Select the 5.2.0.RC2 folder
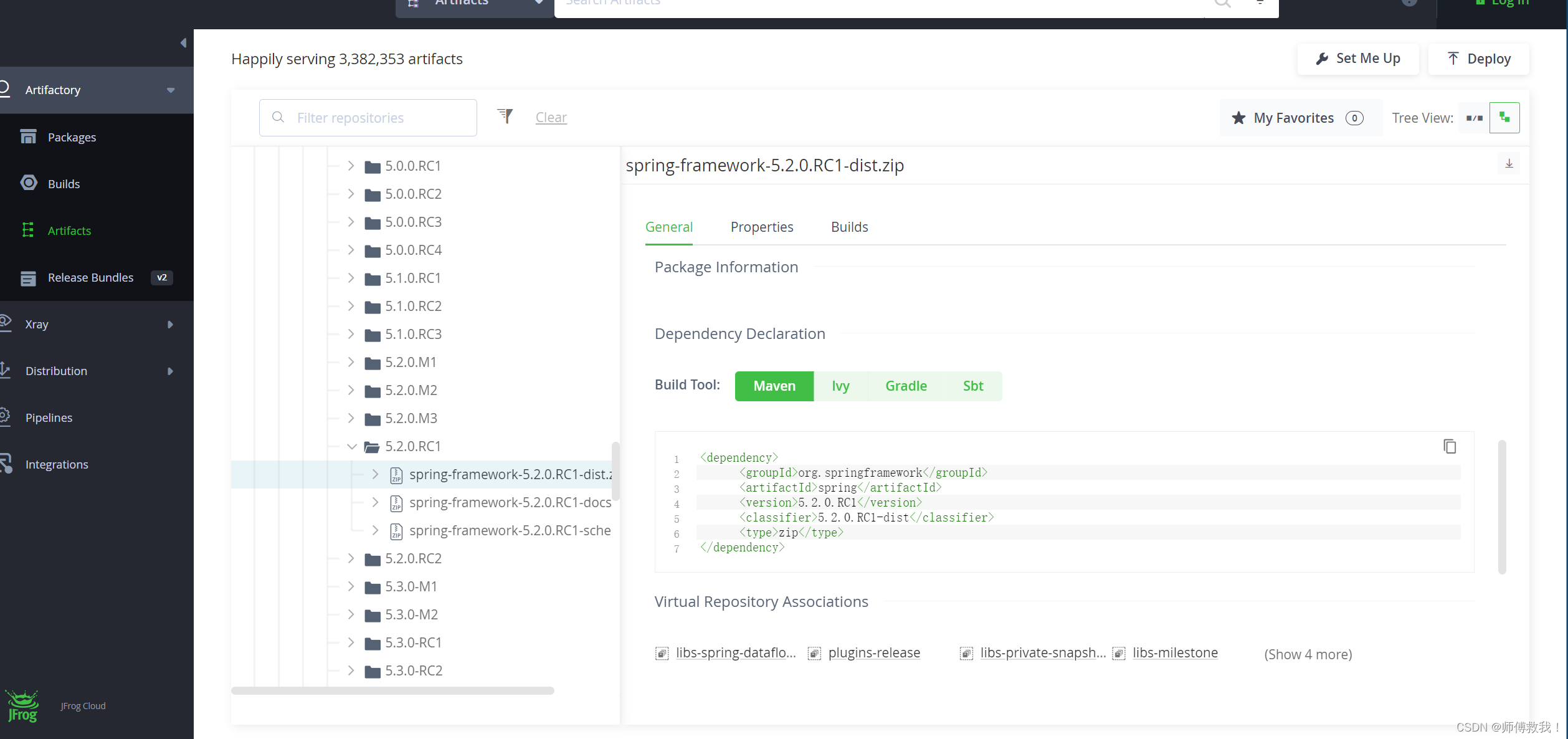Screen dimensions: 1568x739 click(x=413, y=558)
